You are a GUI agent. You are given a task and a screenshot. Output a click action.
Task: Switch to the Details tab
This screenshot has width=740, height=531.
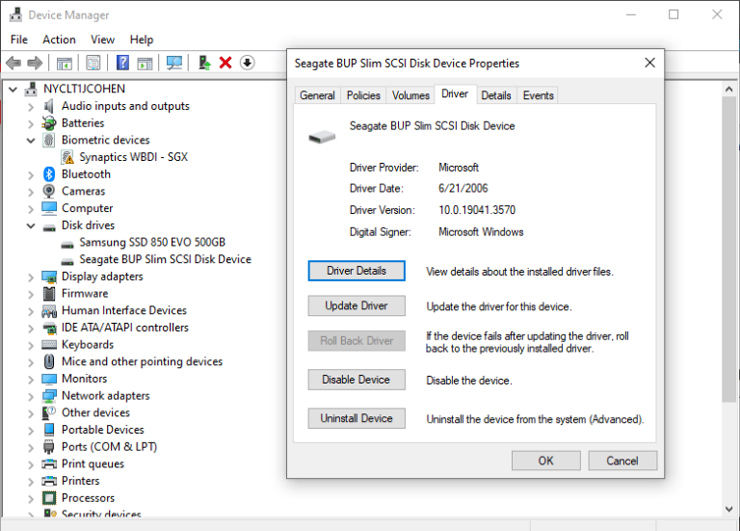tap(496, 95)
